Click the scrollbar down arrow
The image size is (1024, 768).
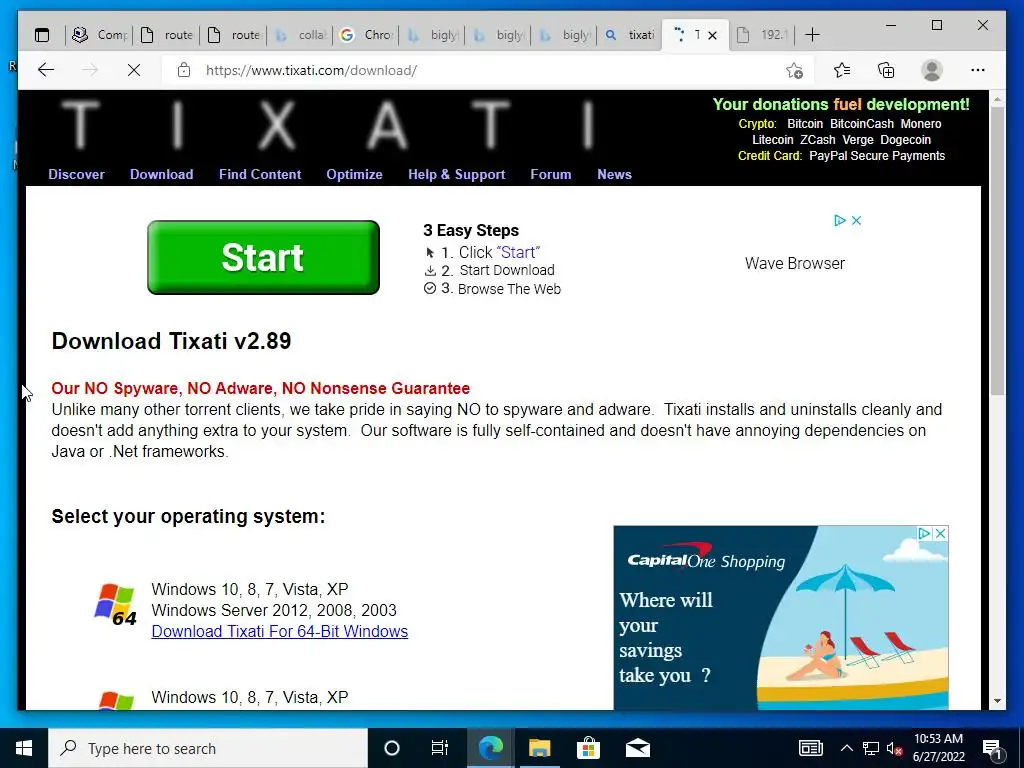(997, 701)
